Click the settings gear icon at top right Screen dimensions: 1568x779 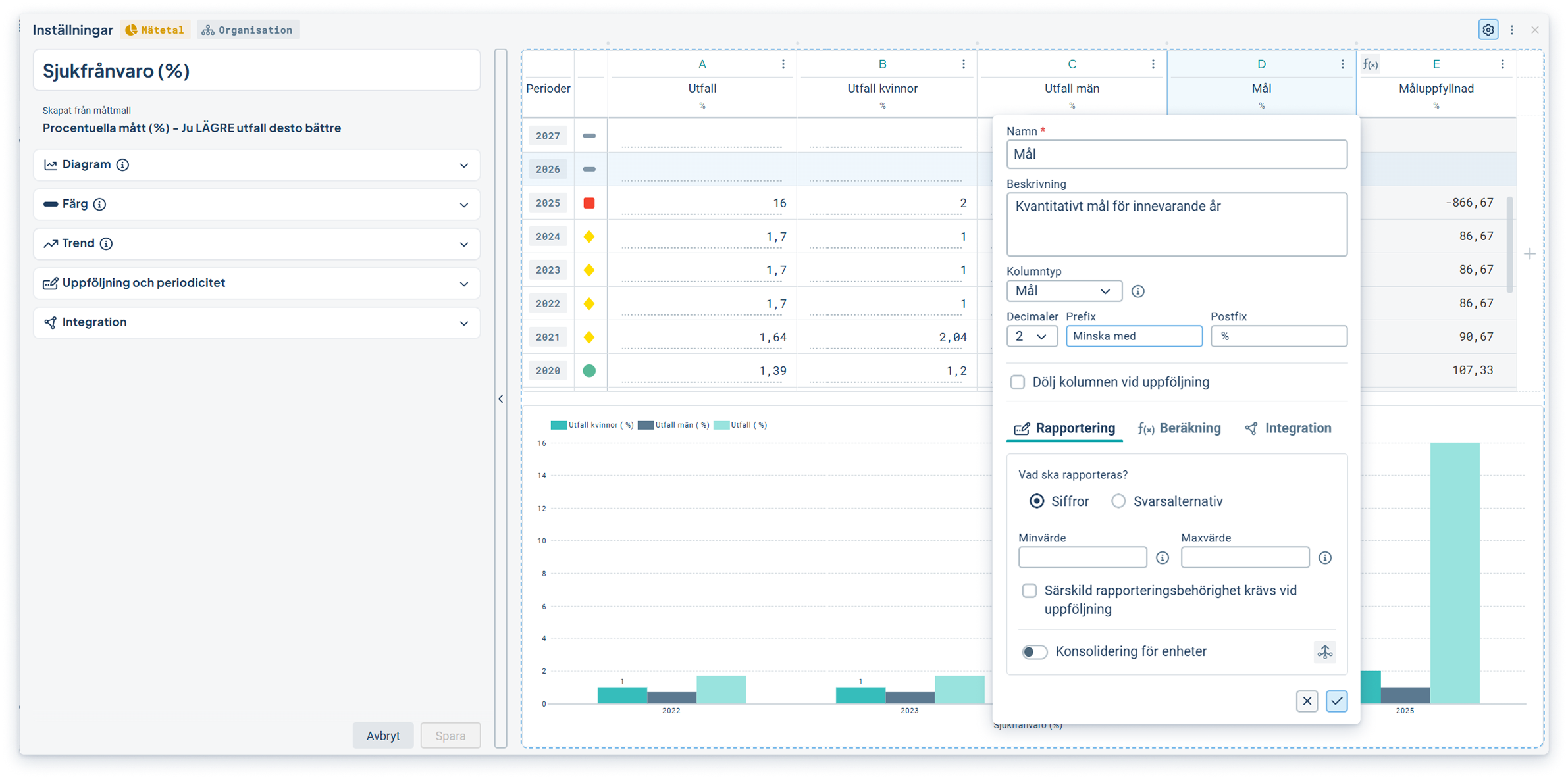pos(1488,30)
